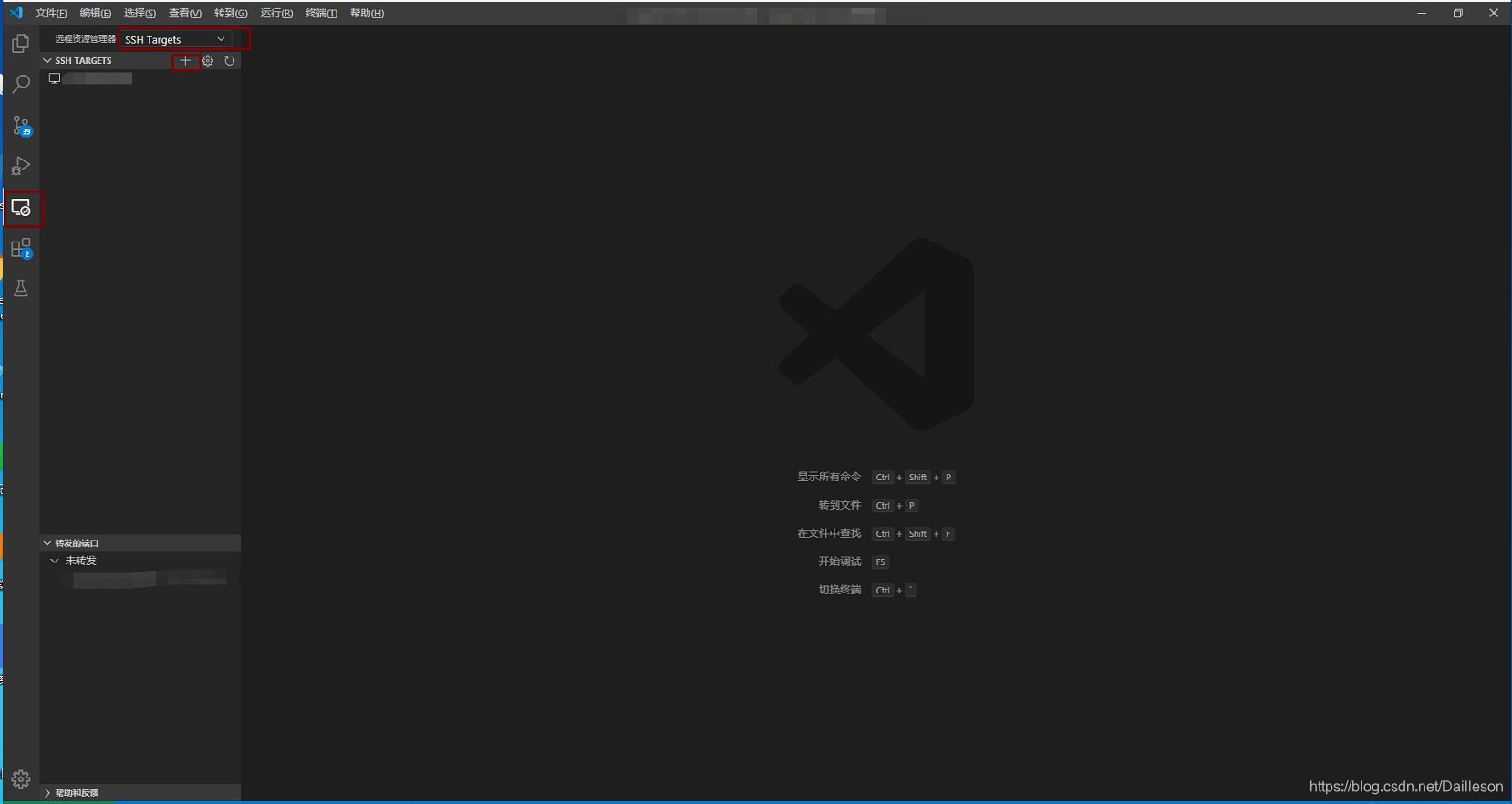Click the 远程资源管理器 panel title
The height and width of the screenshot is (804, 1512).
tap(85, 39)
